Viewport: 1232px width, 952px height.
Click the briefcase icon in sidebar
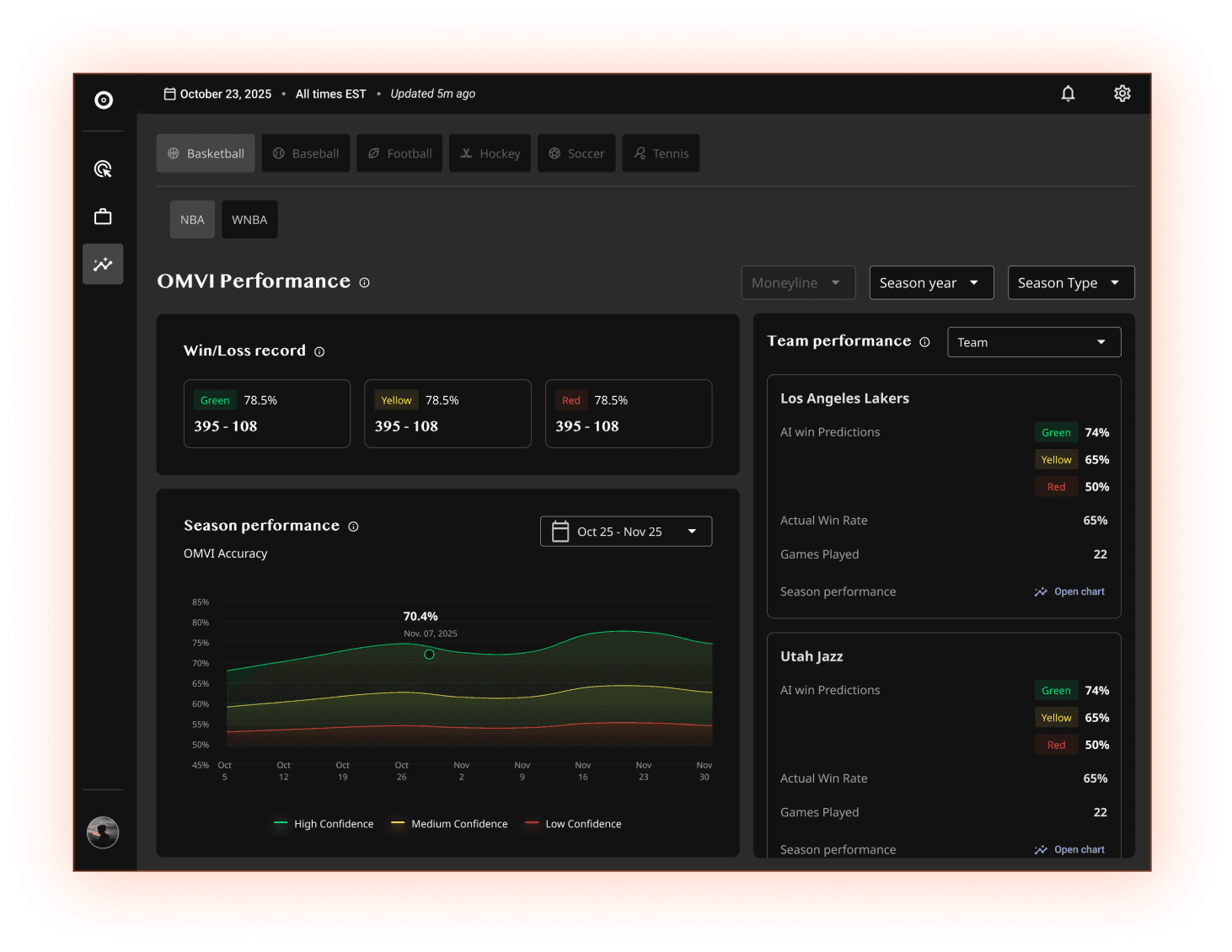(102, 216)
